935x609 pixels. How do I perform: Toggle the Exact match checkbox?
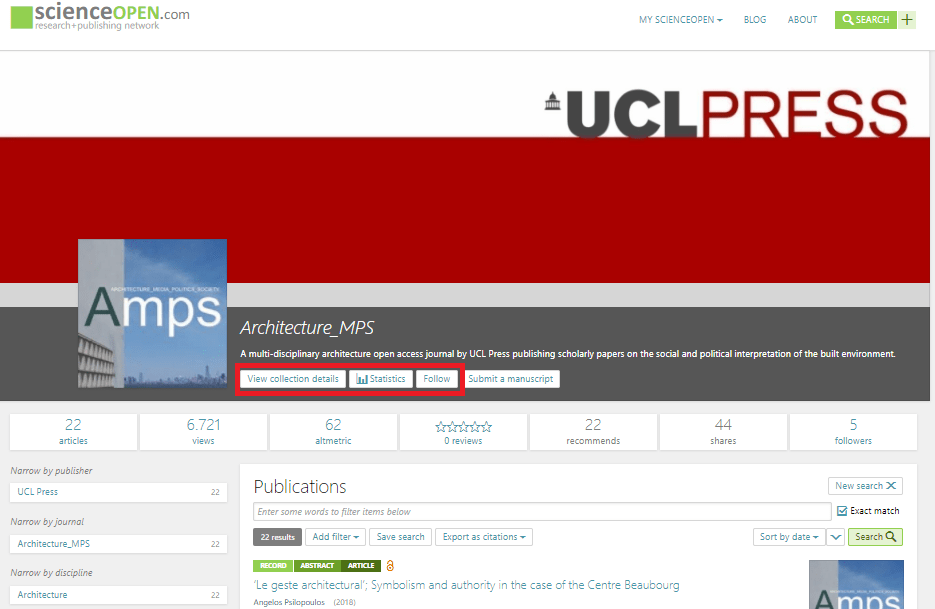[x=842, y=511]
